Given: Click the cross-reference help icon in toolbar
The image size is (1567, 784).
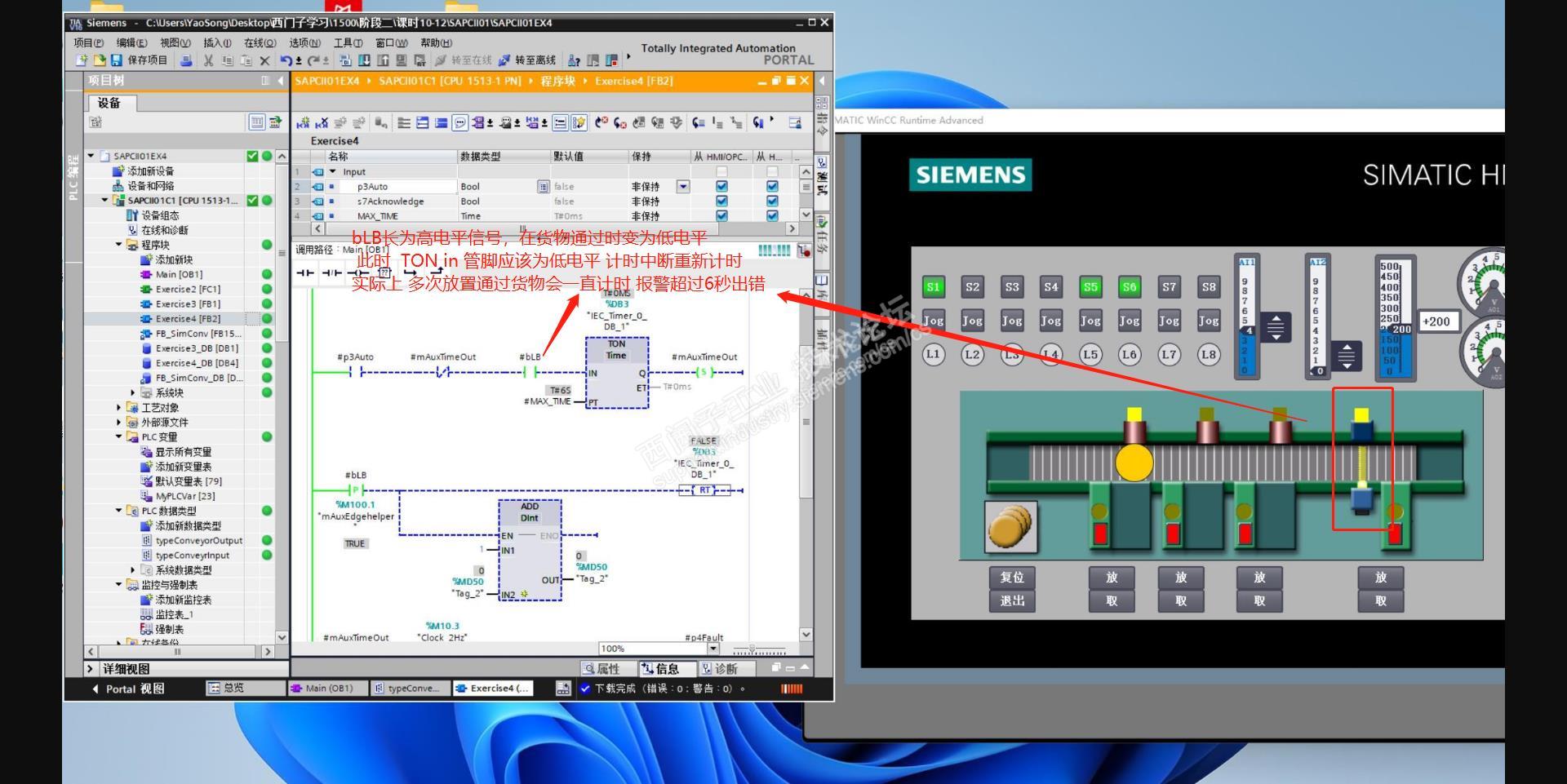Looking at the screenshot, I should [575, 60].
